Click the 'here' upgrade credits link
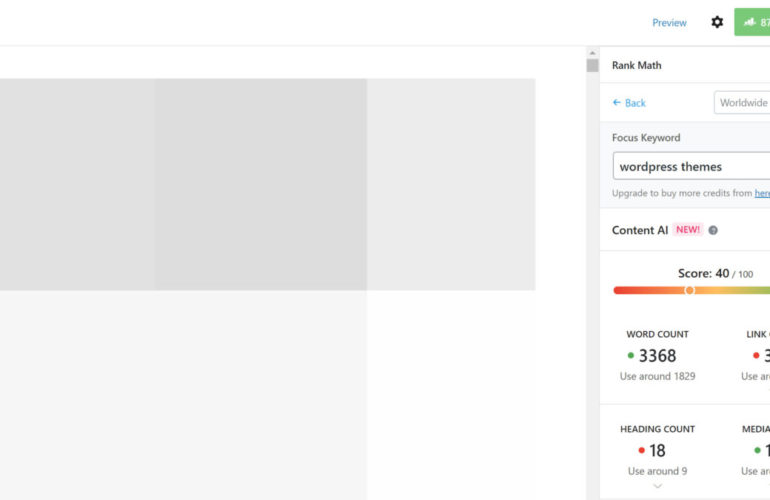This screenshot has height=500, width=770. tap(762, 193)
